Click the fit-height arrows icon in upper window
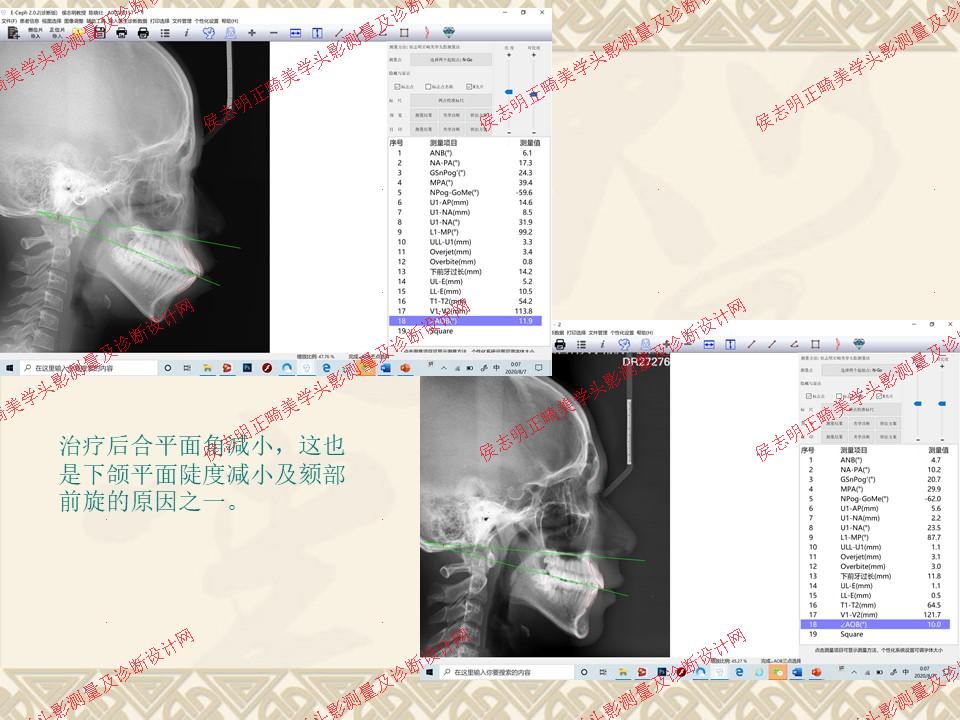 [317, 33]
